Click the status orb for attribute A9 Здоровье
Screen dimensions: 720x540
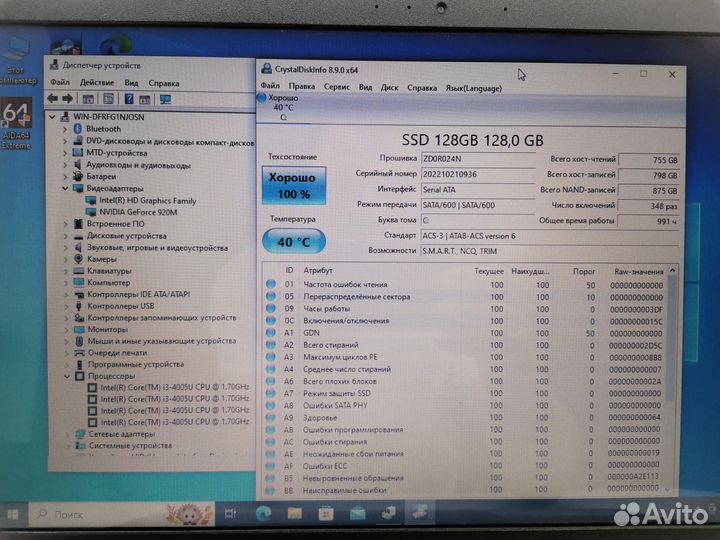(x=270, y=417)
